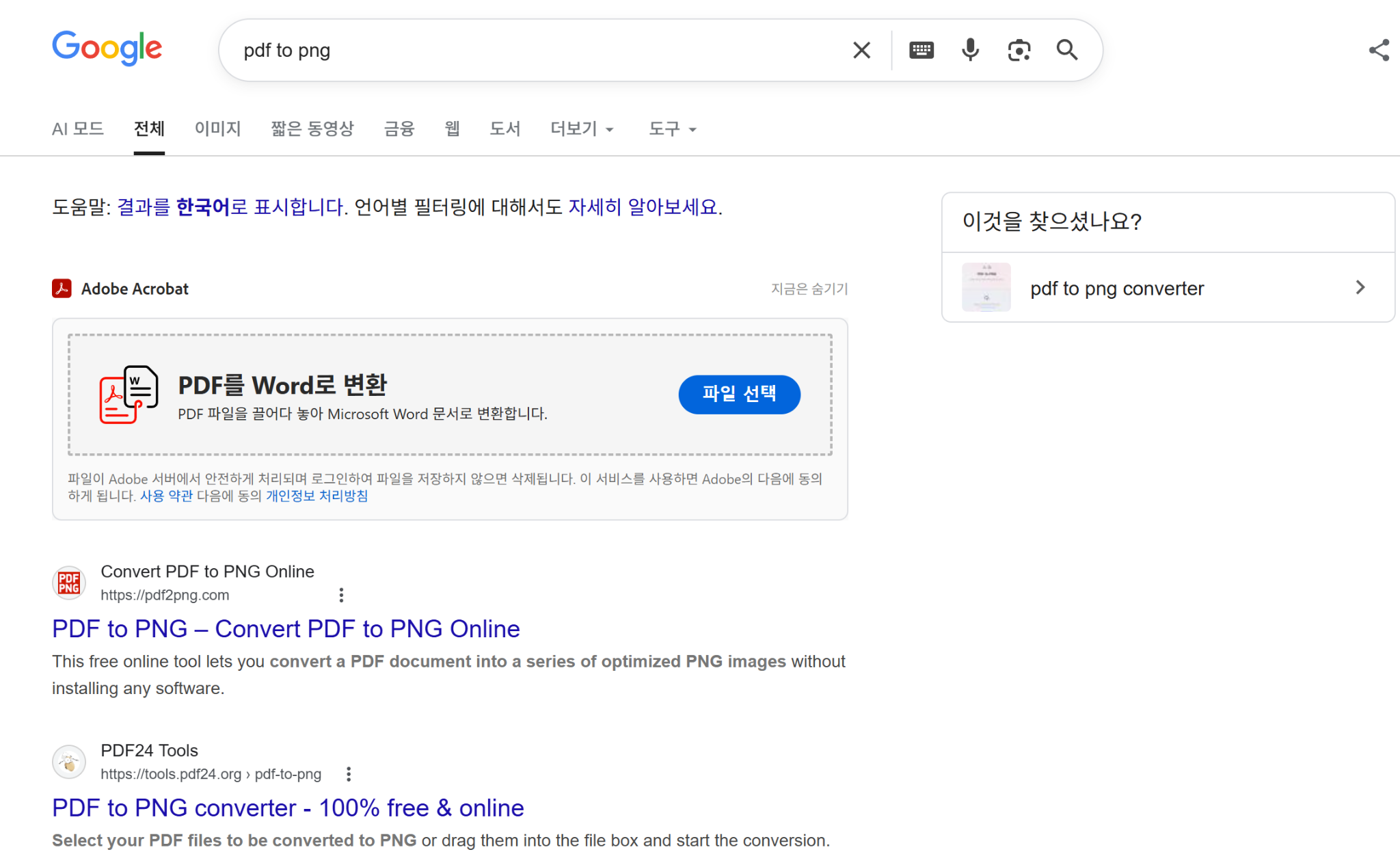The width and height of the screenshot is (1400, 852).
Task: Click the share icon at top right
Action: click(1379, 50)
